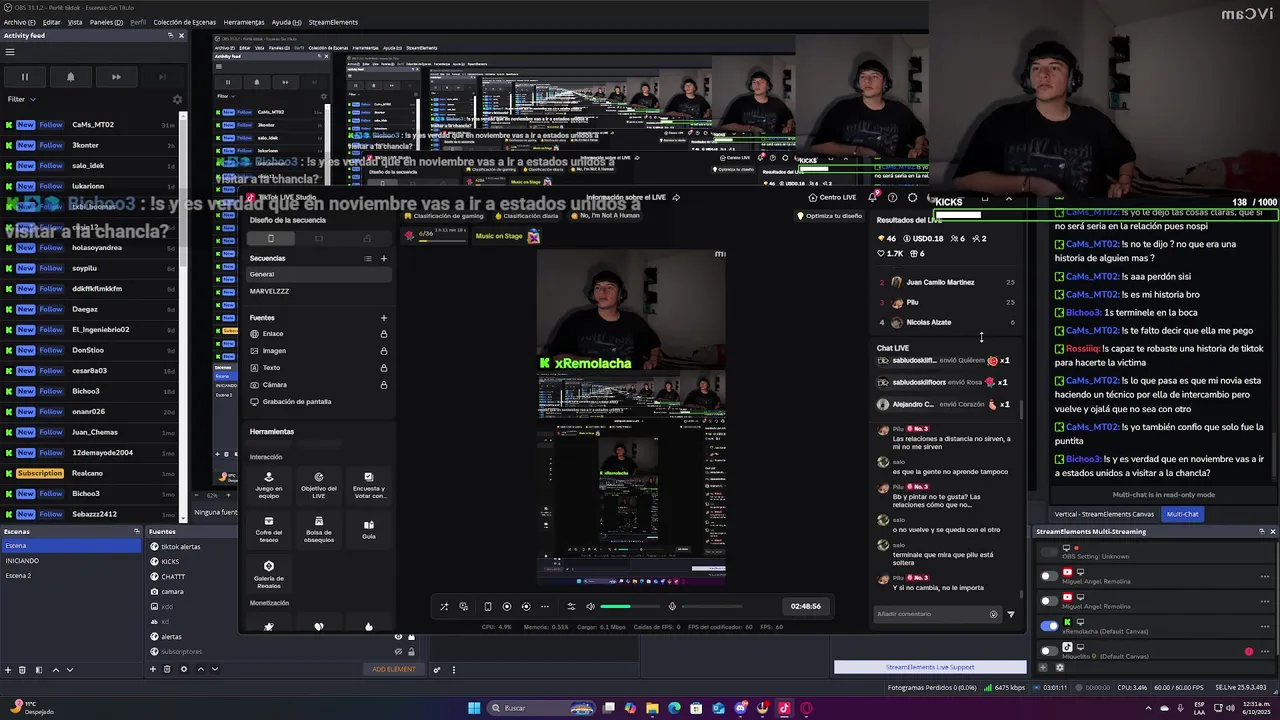Disable xRemolacha Kick output toggle
Viewport: 1280px width, 720px height.
pos(1048,626)
